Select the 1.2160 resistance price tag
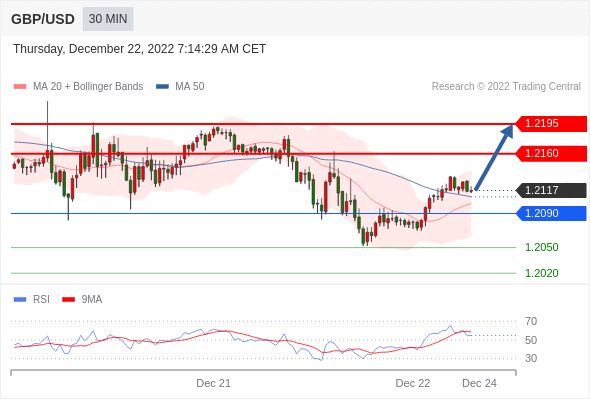Screen dimensions: 590x400 pos(551,154)
